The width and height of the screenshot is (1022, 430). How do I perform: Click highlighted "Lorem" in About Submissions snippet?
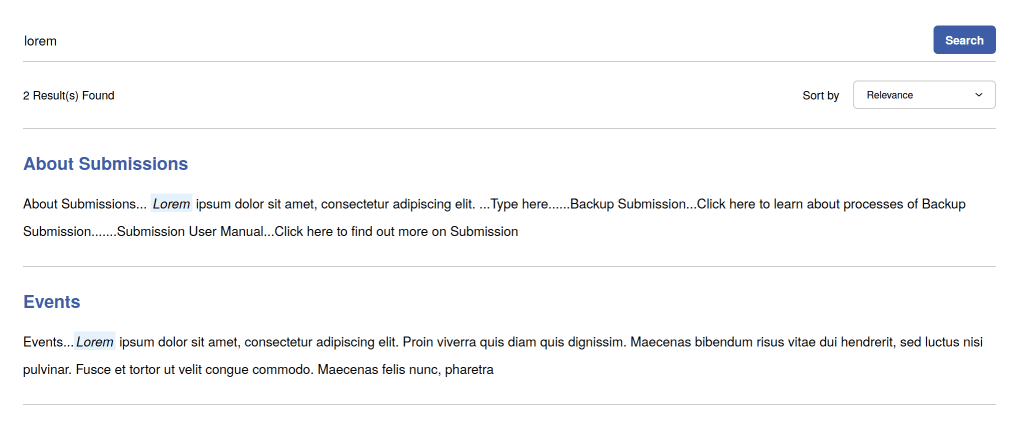click(x=171, y=204)
